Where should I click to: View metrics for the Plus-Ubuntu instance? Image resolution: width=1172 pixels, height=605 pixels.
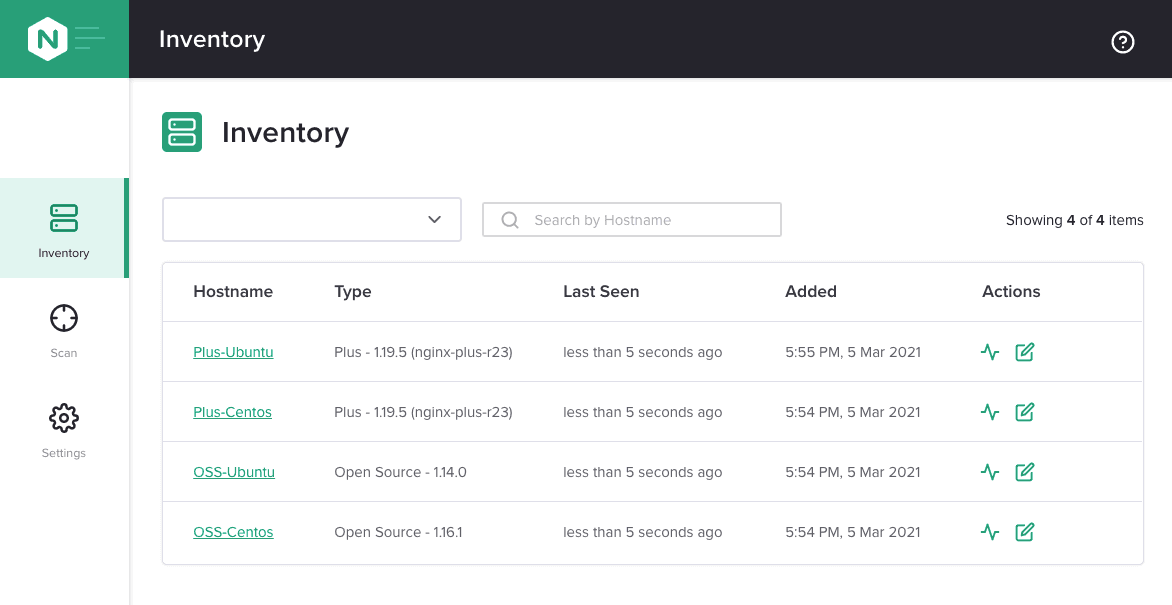coord(990,352)
